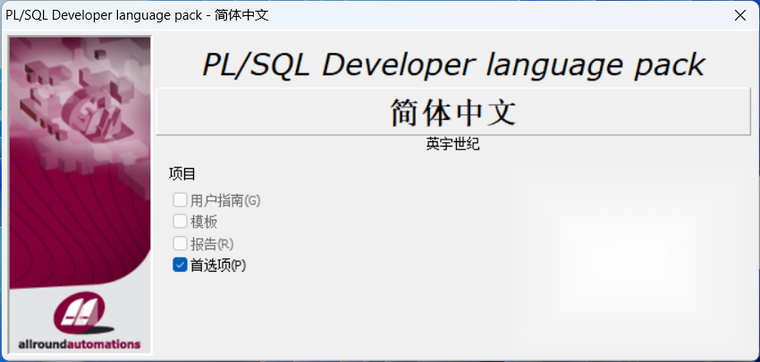This screenshot has width=760, height=362.
Task: Click the 项目 section heading
Action: [182, 174]
